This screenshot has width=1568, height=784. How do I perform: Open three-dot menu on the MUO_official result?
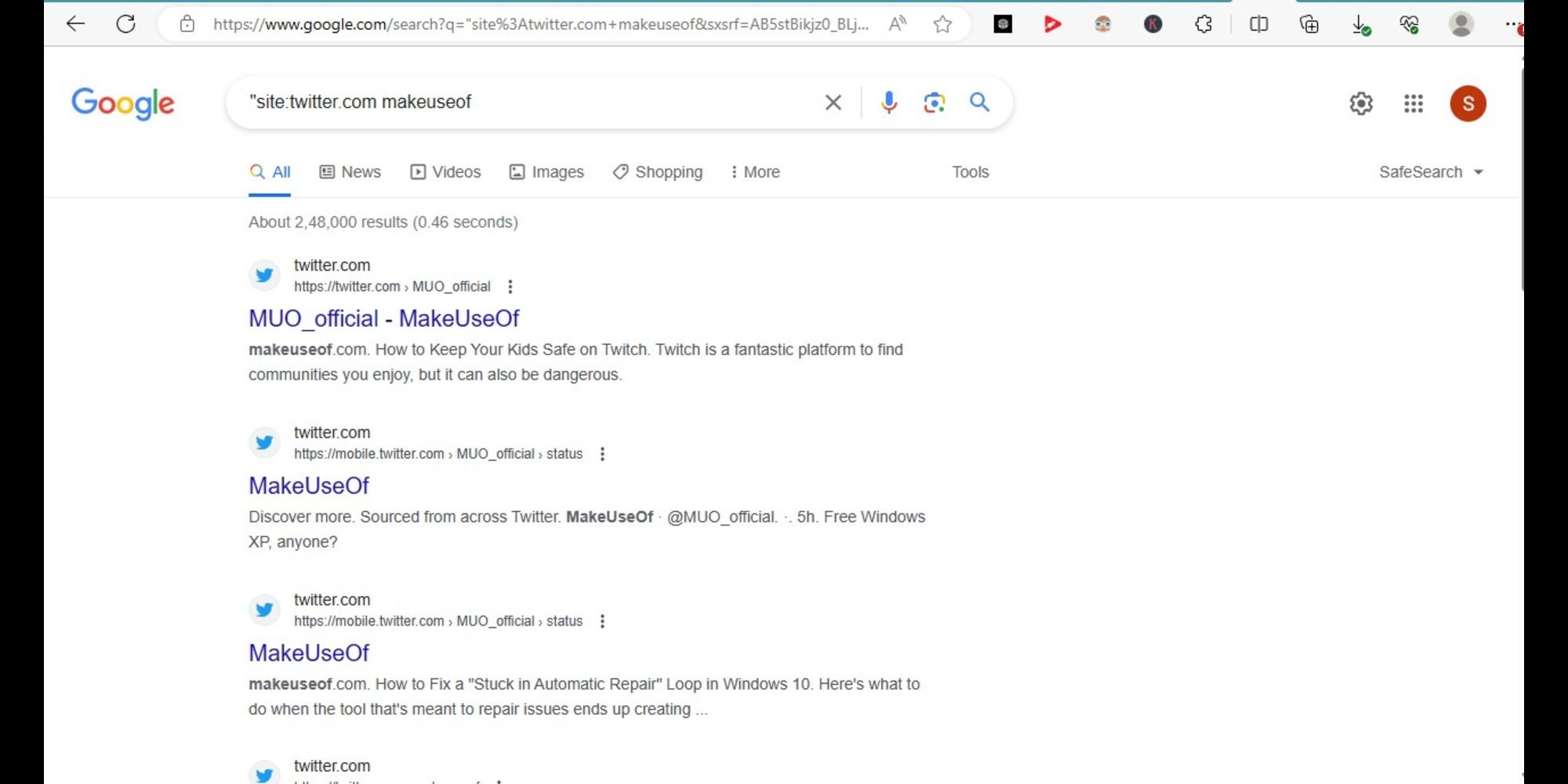[x=510, y=287]
